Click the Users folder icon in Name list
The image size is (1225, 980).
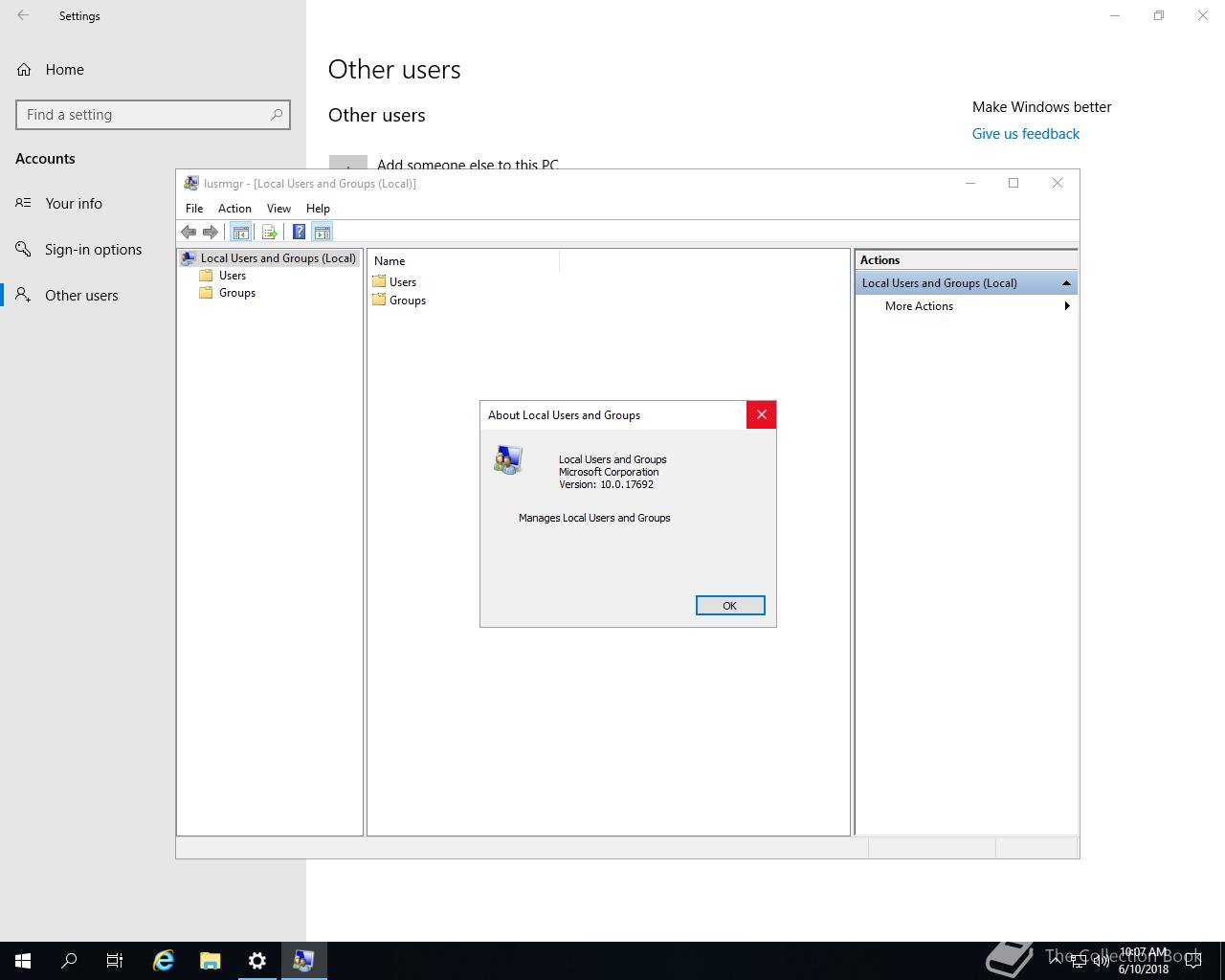point(379,281)
